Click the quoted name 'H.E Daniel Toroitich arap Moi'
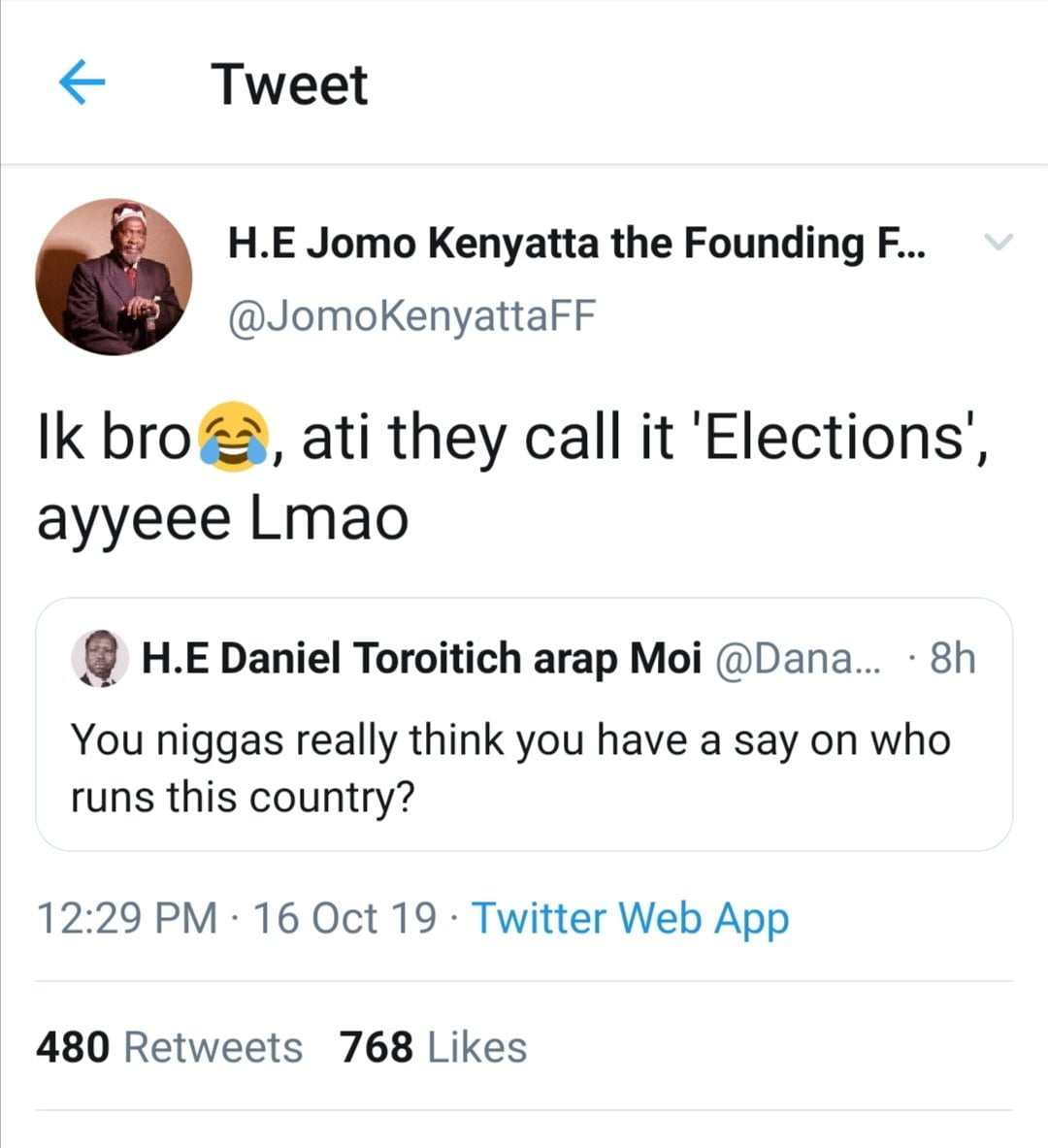1048x1148 pixels. click(x=421, y=659)
